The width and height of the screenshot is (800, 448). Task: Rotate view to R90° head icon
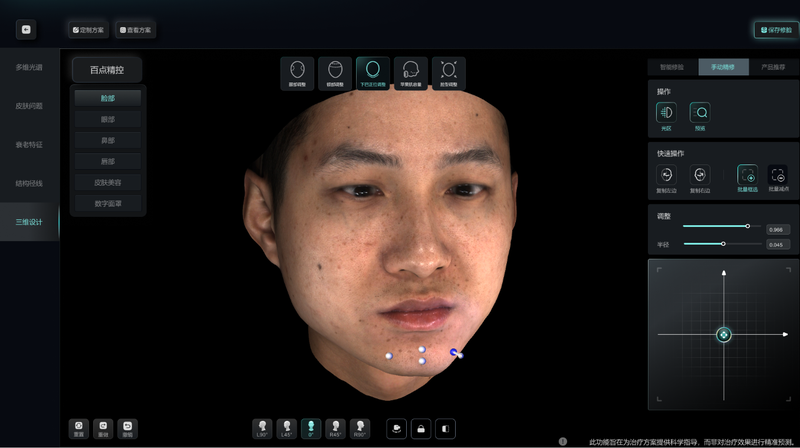[360, 429]
